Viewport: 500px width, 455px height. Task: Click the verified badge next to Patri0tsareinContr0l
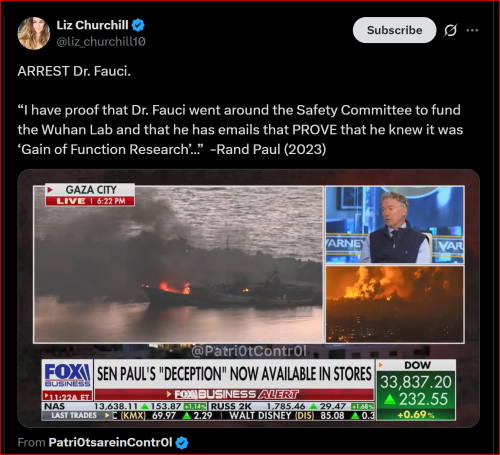point(182,443)
